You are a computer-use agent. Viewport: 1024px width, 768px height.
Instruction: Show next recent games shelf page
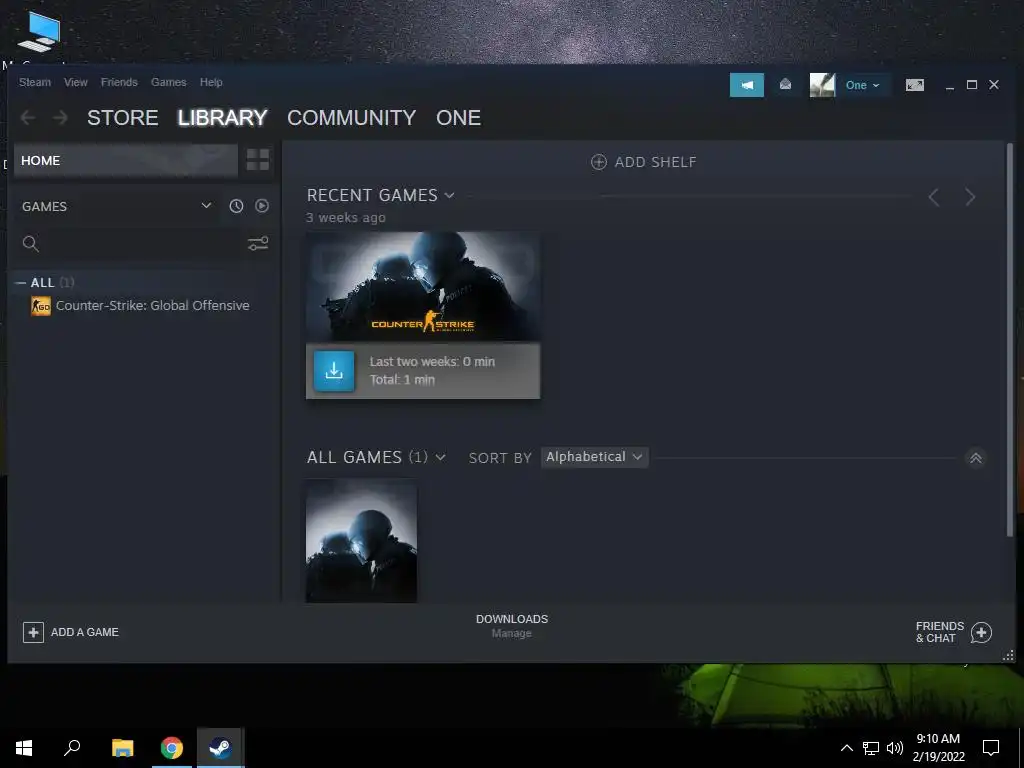(970, 197)
